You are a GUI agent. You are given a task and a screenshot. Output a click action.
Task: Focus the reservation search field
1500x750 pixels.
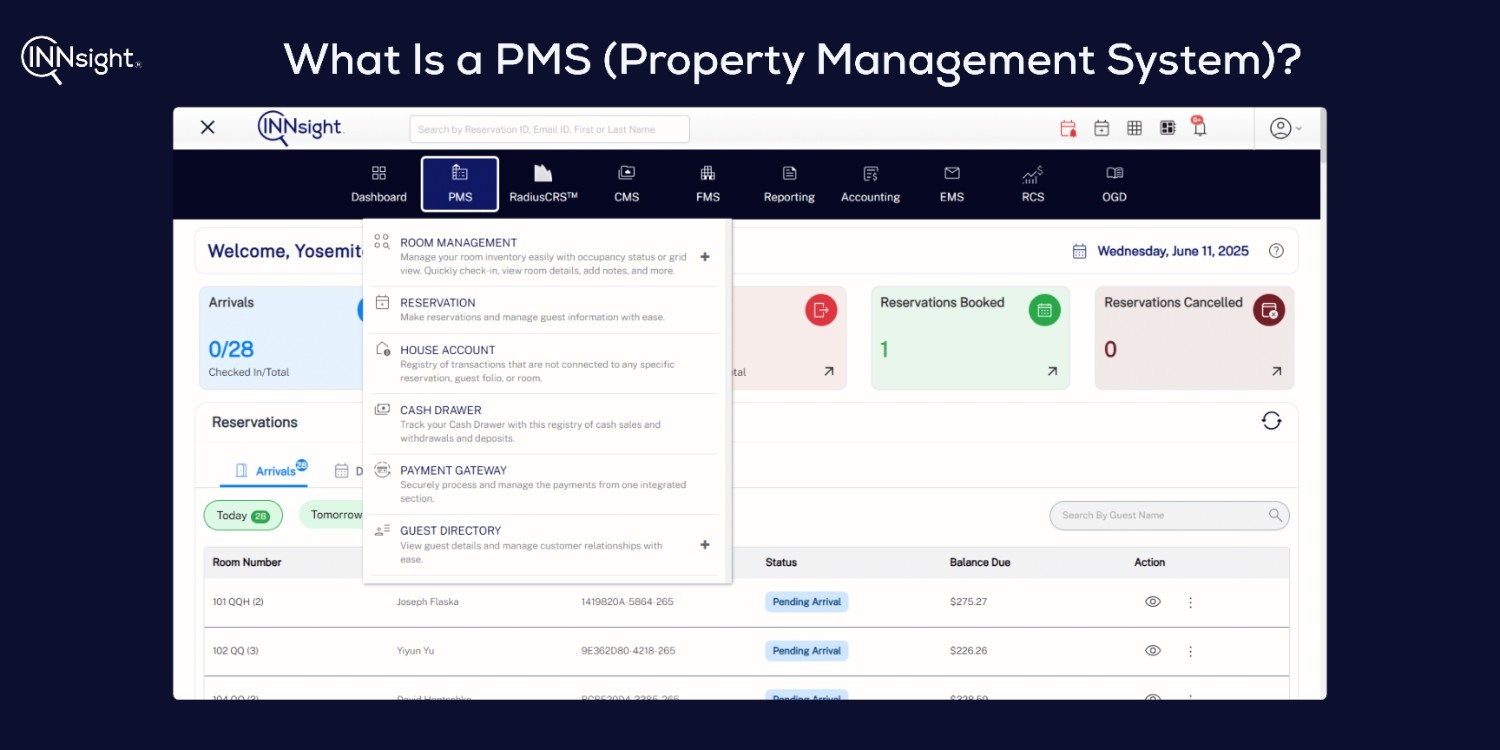(549, 129)
